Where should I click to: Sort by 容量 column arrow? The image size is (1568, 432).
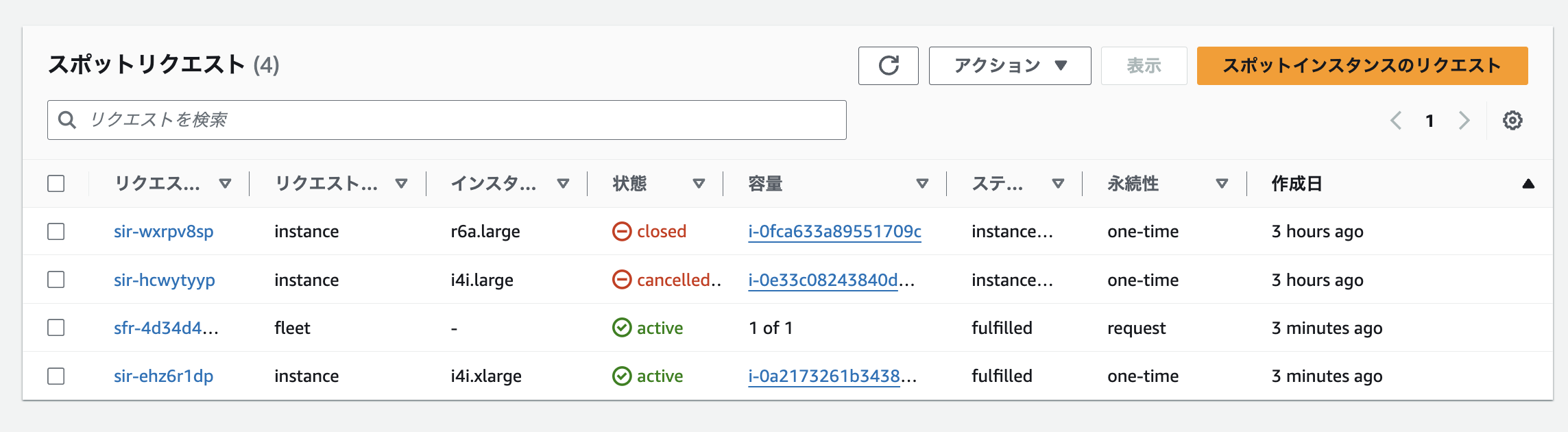coord(922,184)
